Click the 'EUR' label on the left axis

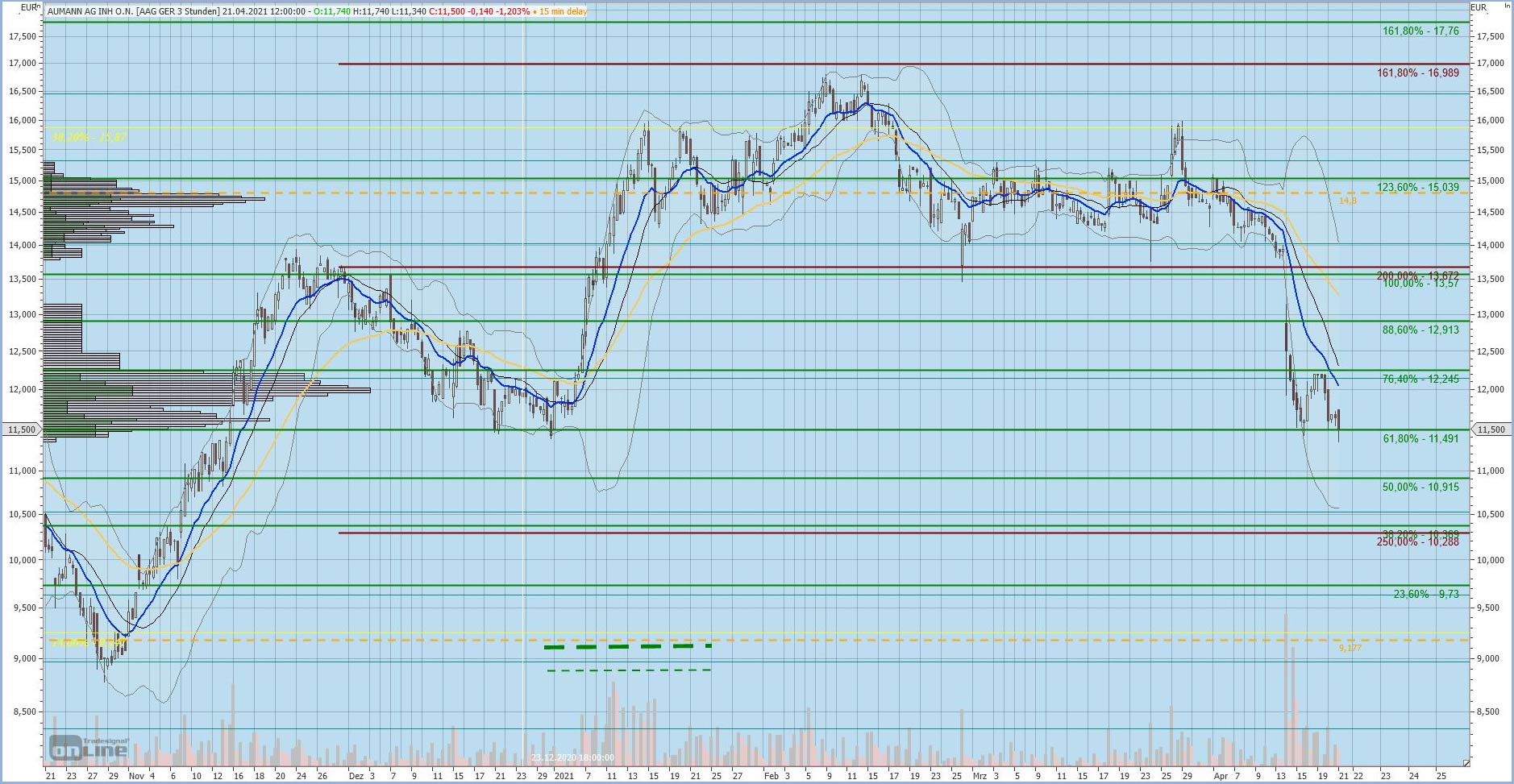29,7
